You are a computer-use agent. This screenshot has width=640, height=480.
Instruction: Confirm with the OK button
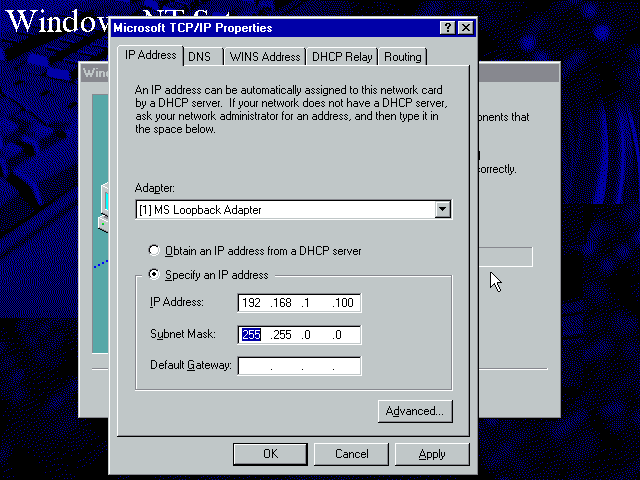(x=270, y=454)
